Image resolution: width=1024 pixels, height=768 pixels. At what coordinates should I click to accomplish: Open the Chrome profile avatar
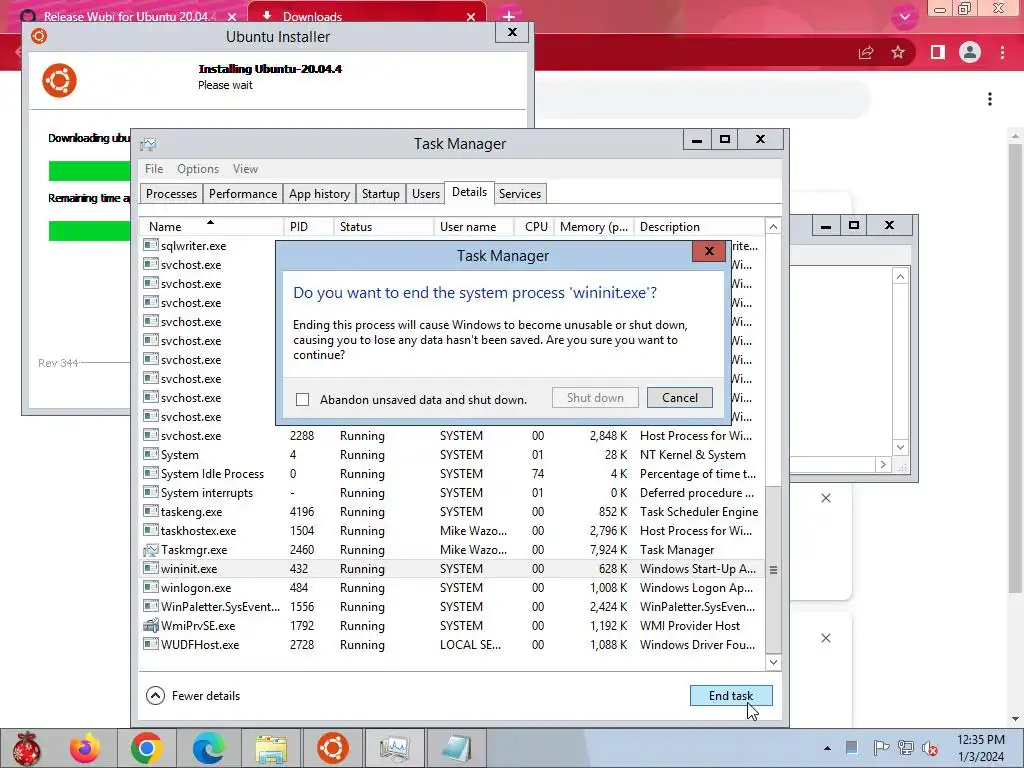pyautogui.click(x=970, y=52)
